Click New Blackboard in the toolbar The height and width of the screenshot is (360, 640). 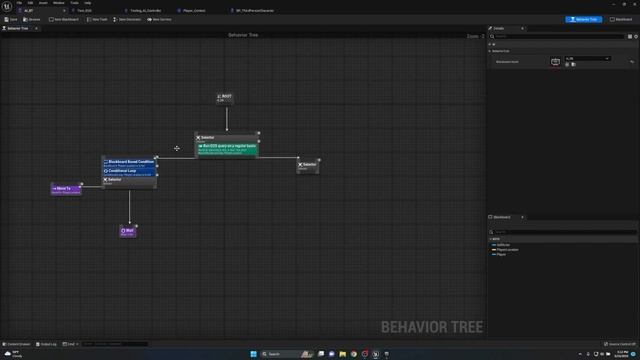pos(64,20)
